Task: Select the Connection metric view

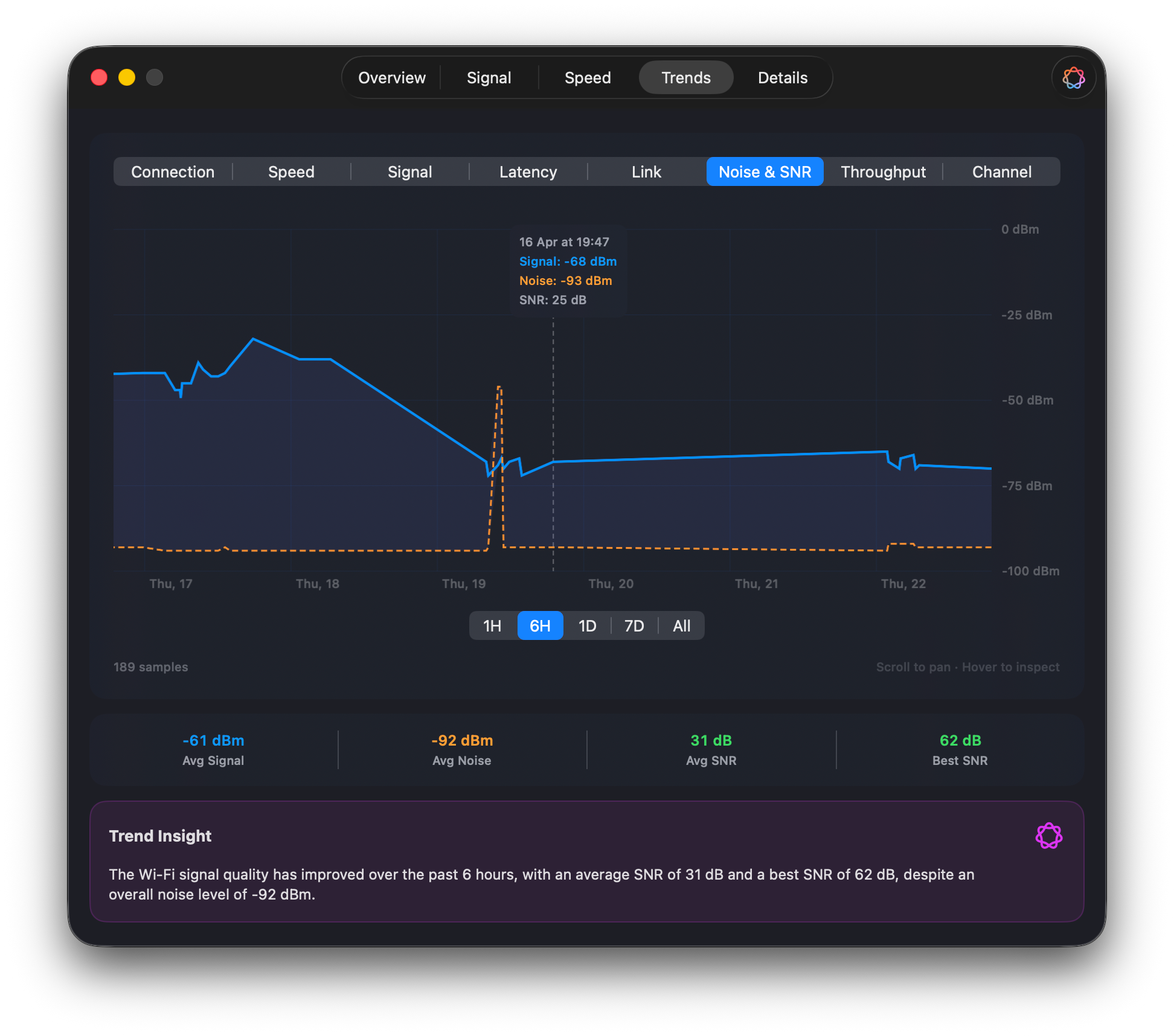Action: 173,171
